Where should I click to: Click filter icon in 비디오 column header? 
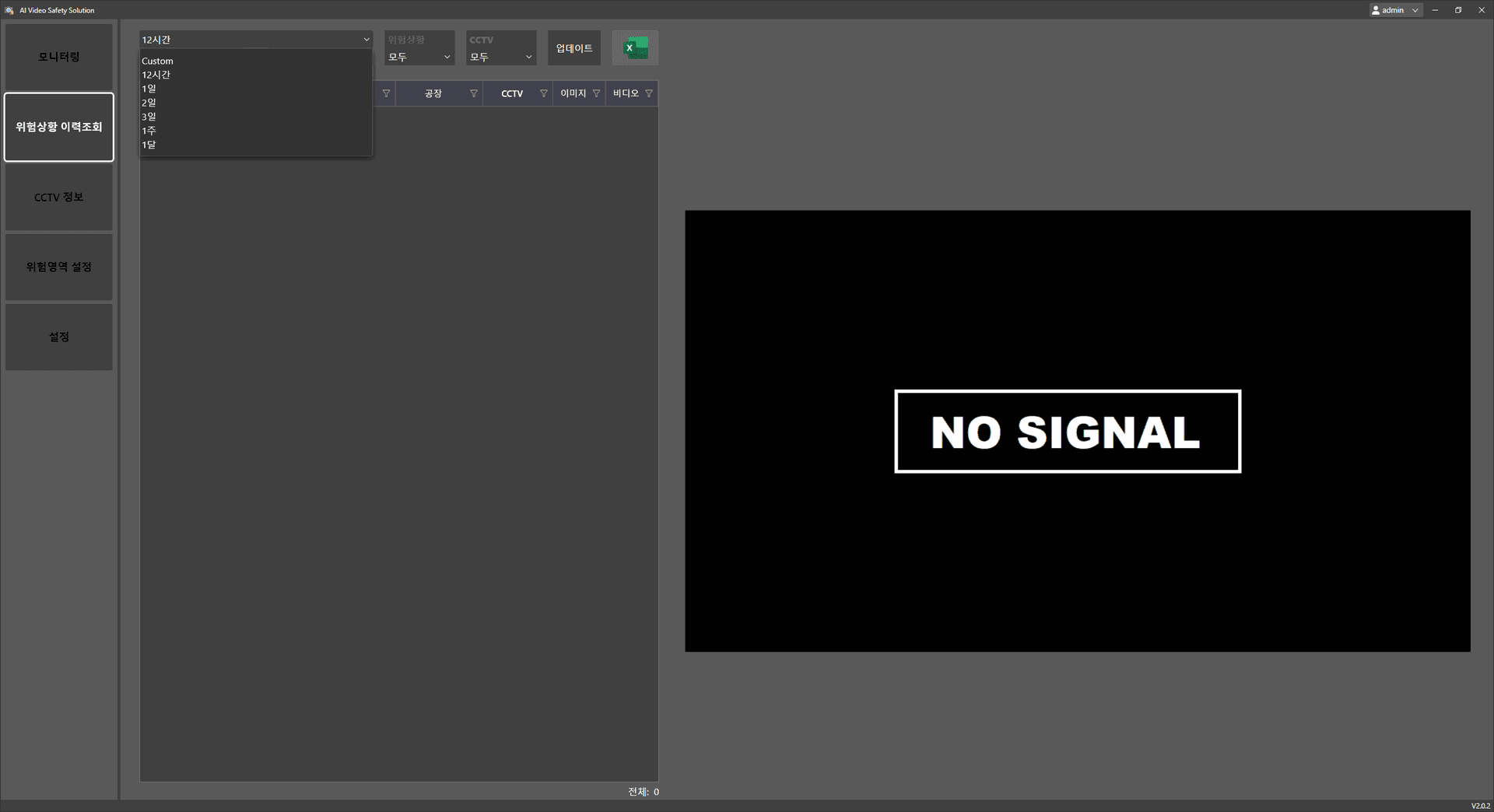click(649, 93)
